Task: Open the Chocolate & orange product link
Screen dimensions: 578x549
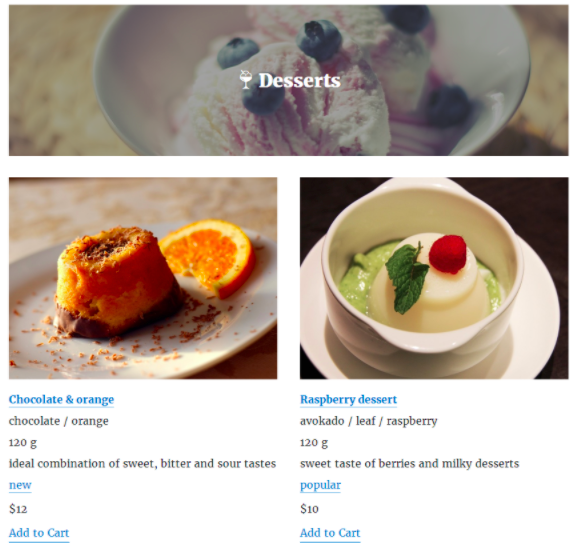Action: click(x=61, y=399)
